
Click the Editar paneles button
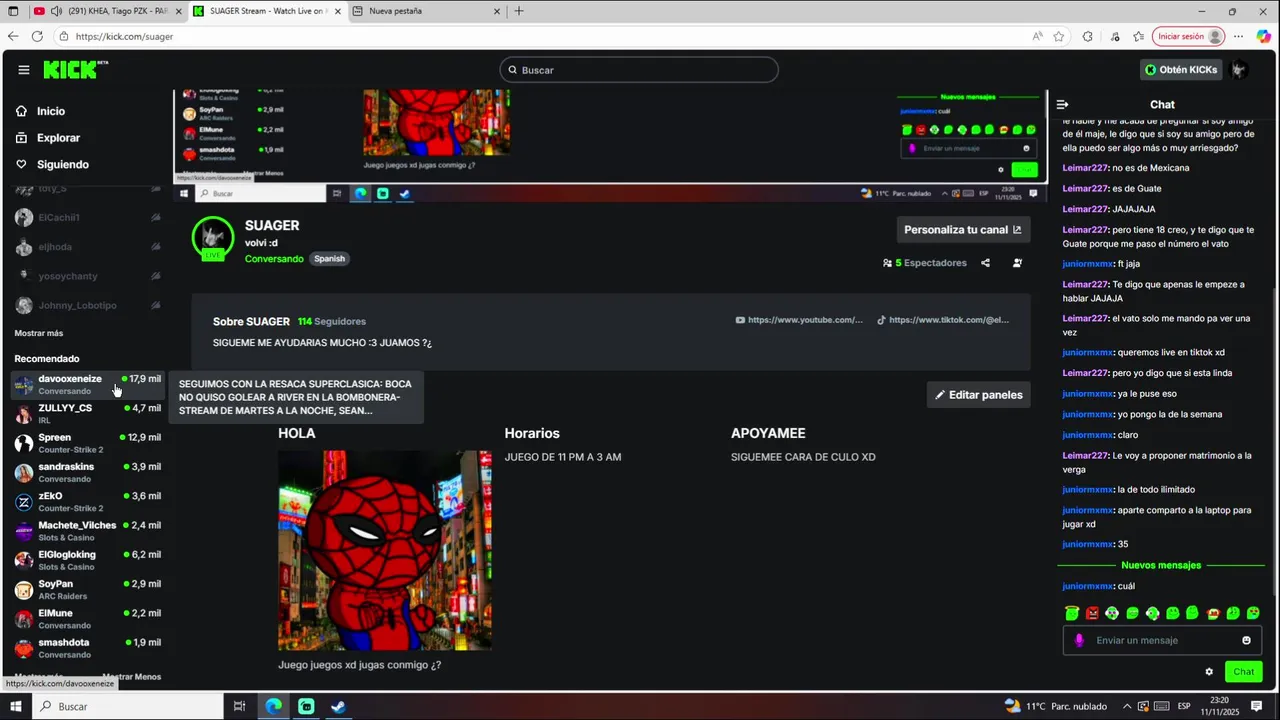(x=978, y=395)
